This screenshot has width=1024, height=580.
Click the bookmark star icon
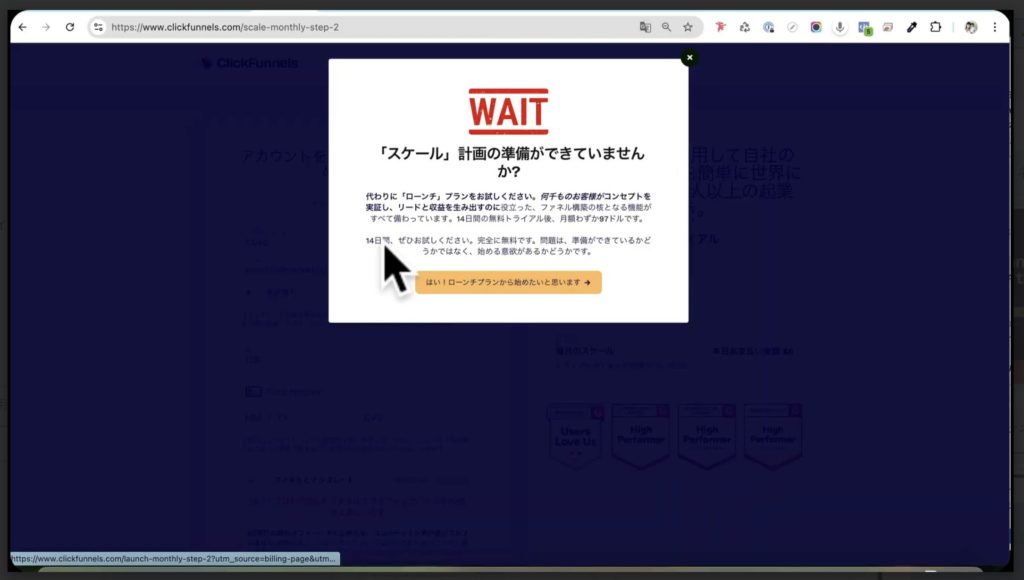tap(687, 27)
